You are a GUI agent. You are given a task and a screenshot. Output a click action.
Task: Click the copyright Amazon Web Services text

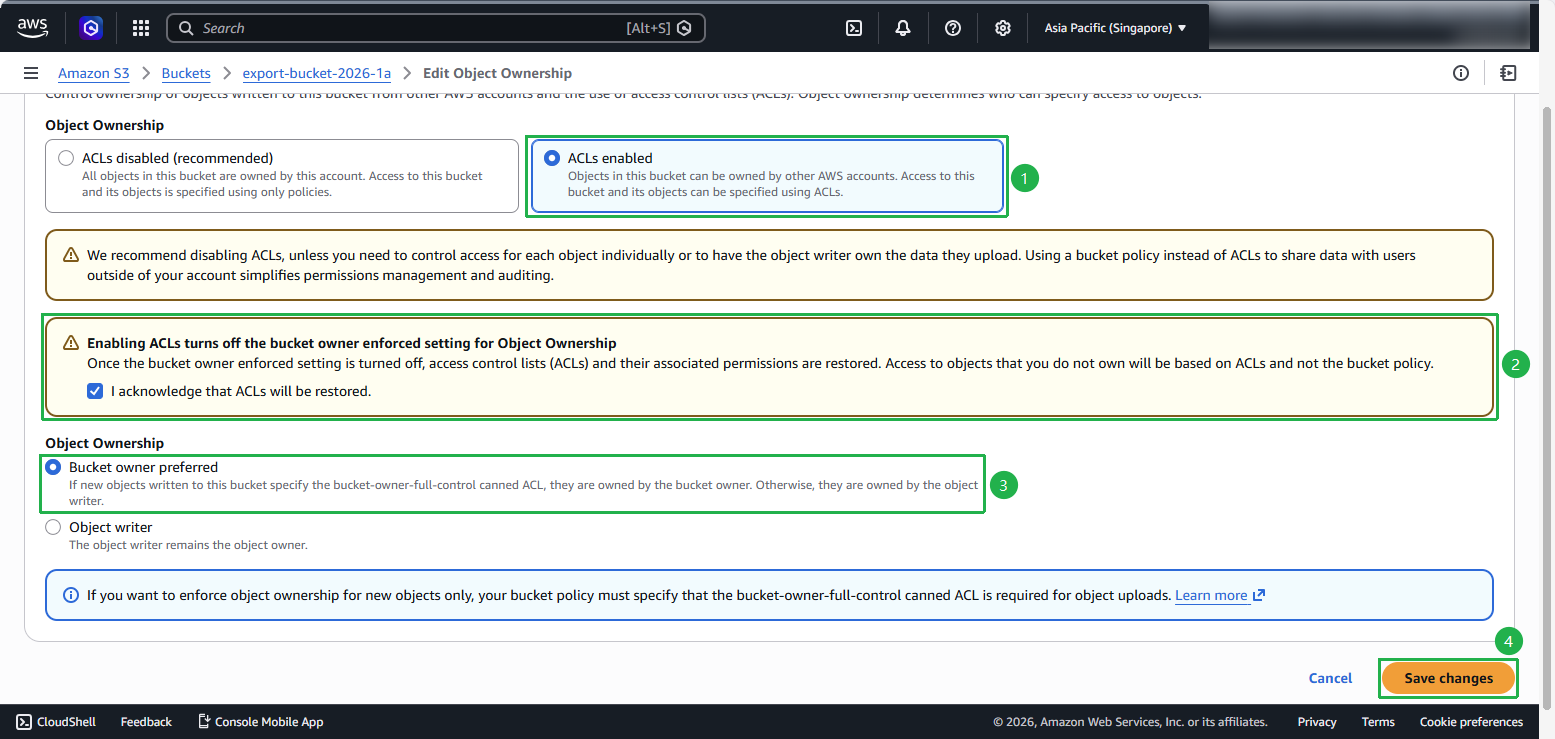[1130, 722]
